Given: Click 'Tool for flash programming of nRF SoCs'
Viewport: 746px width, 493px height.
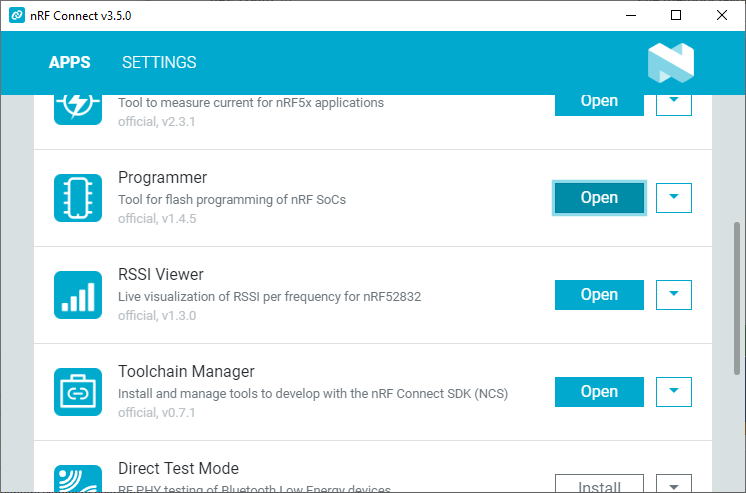Looking at the screenshot, I should click(232, 200).
